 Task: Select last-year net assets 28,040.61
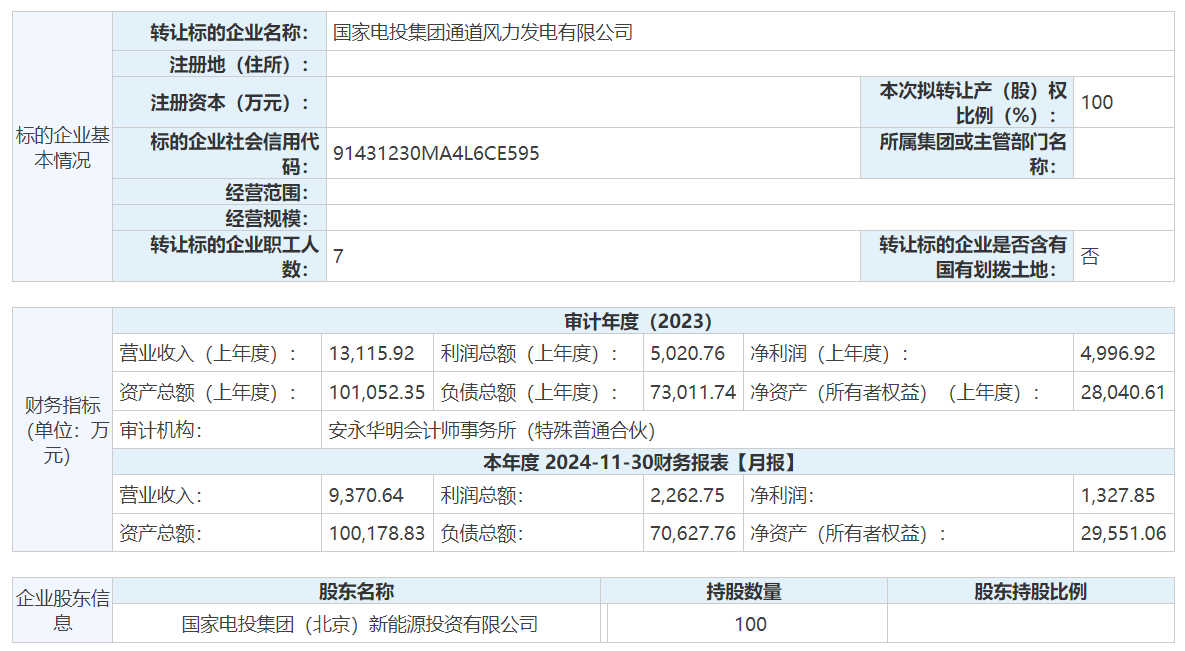point(1123,392)
